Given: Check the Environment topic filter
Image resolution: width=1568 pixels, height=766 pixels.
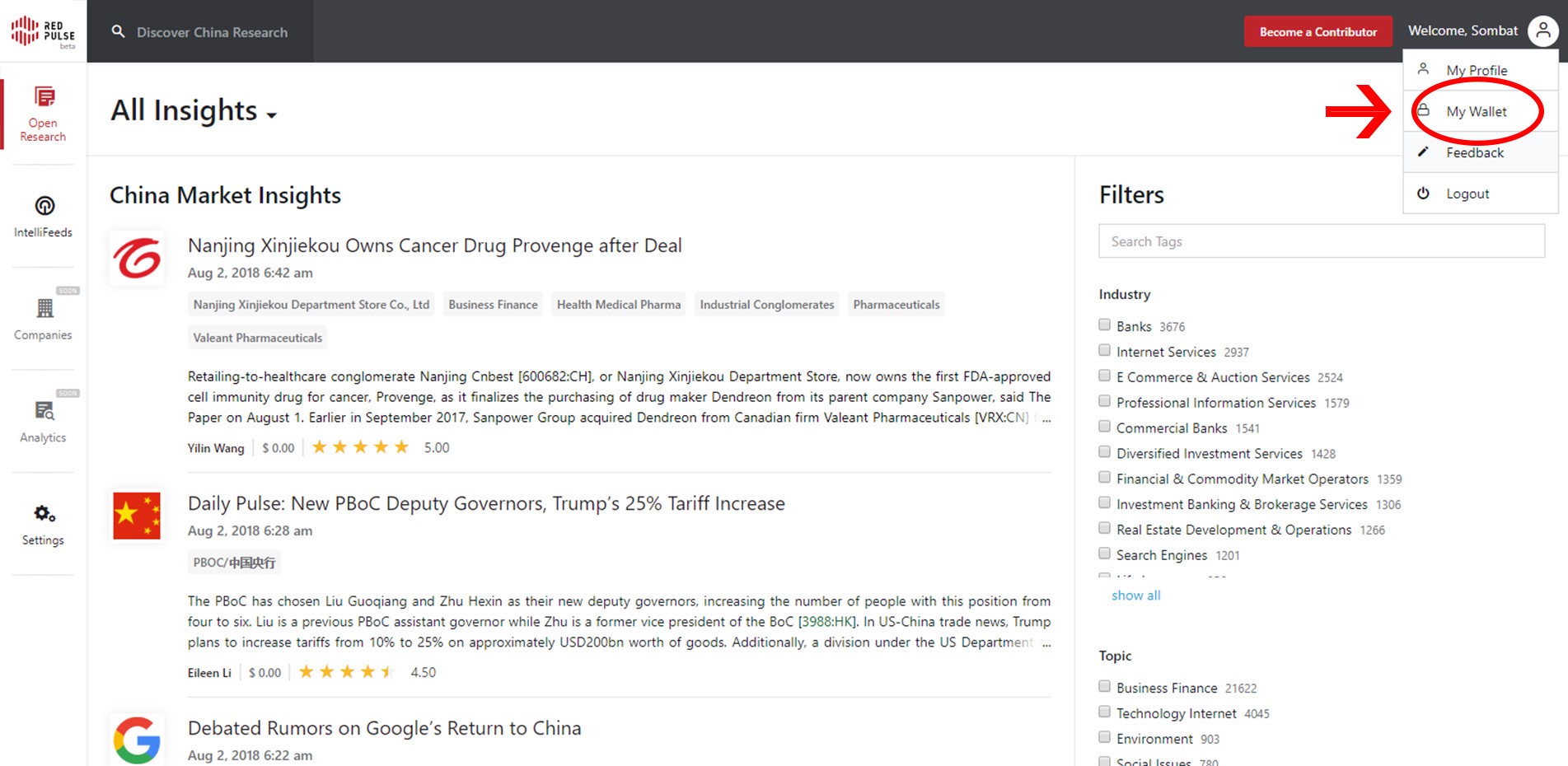Looking at the screenshot, I should 1104,737.
